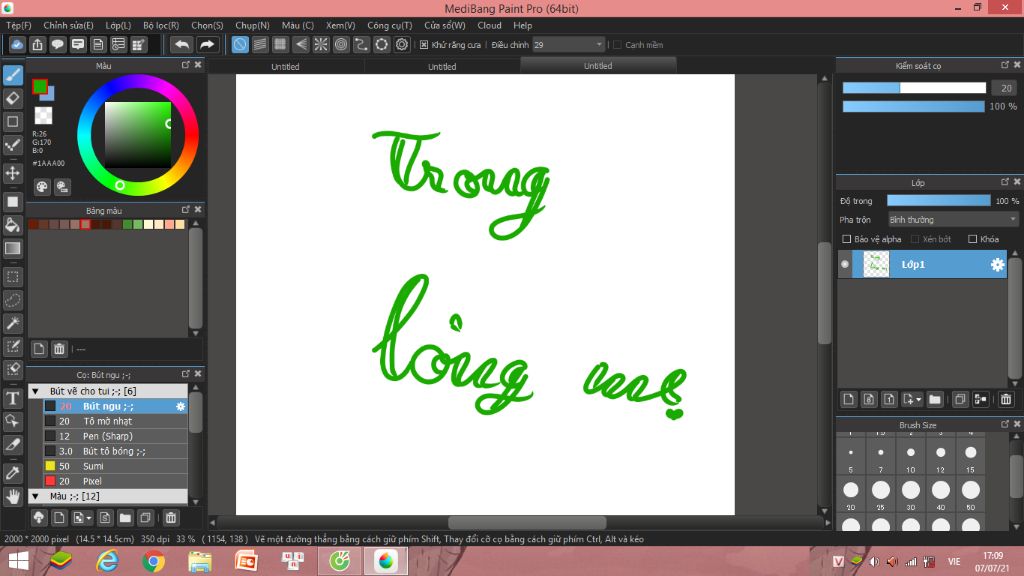
Task: Select the Text tool
Action: (x=12, y=398)
